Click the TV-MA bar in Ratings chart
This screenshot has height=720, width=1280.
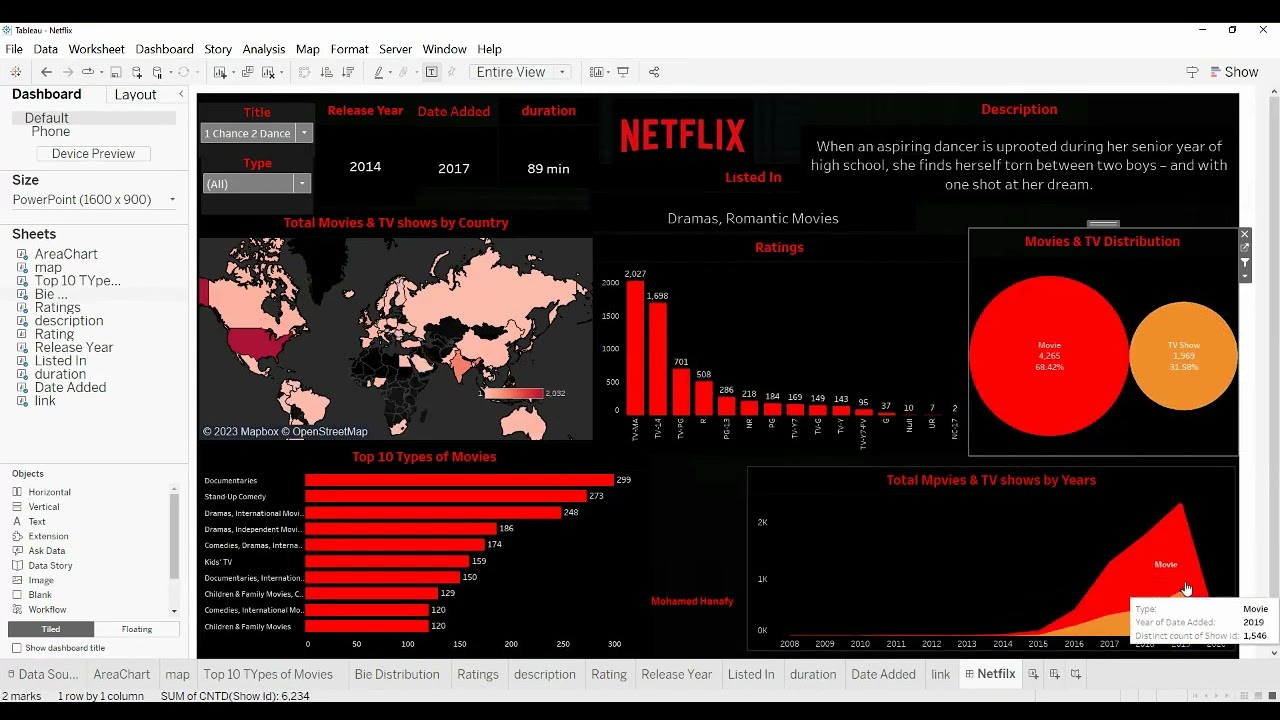[635, 347]
